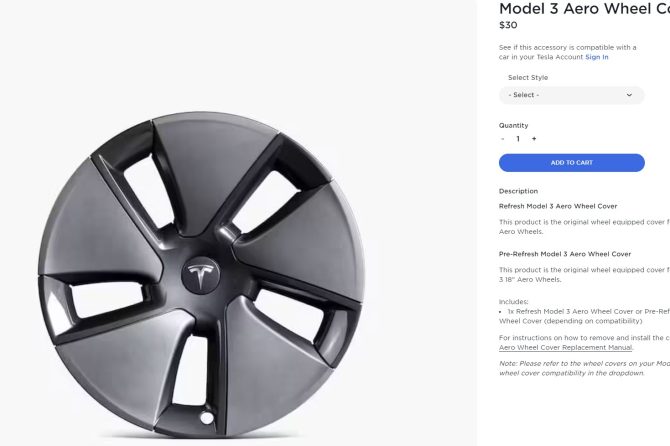The height and width of the screenshot is (446, 670).
Task: Open the Aero Wheel Cover Replacement Manual link
Action: (565, 348)
